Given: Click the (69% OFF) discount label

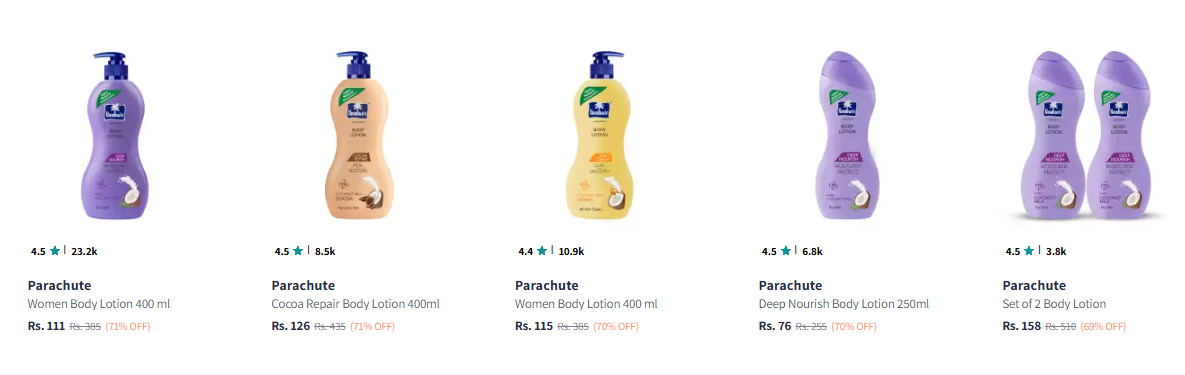Looking at the screenshot, I should coord(1103,327).
